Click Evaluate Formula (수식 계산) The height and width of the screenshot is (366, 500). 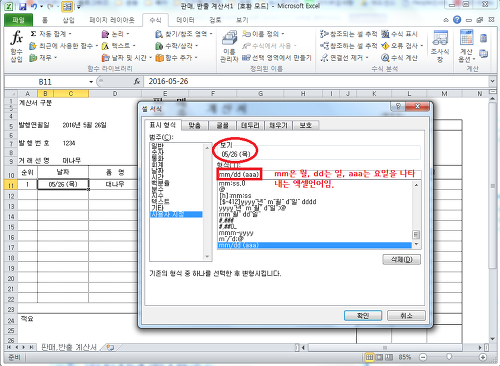point(399,58)
